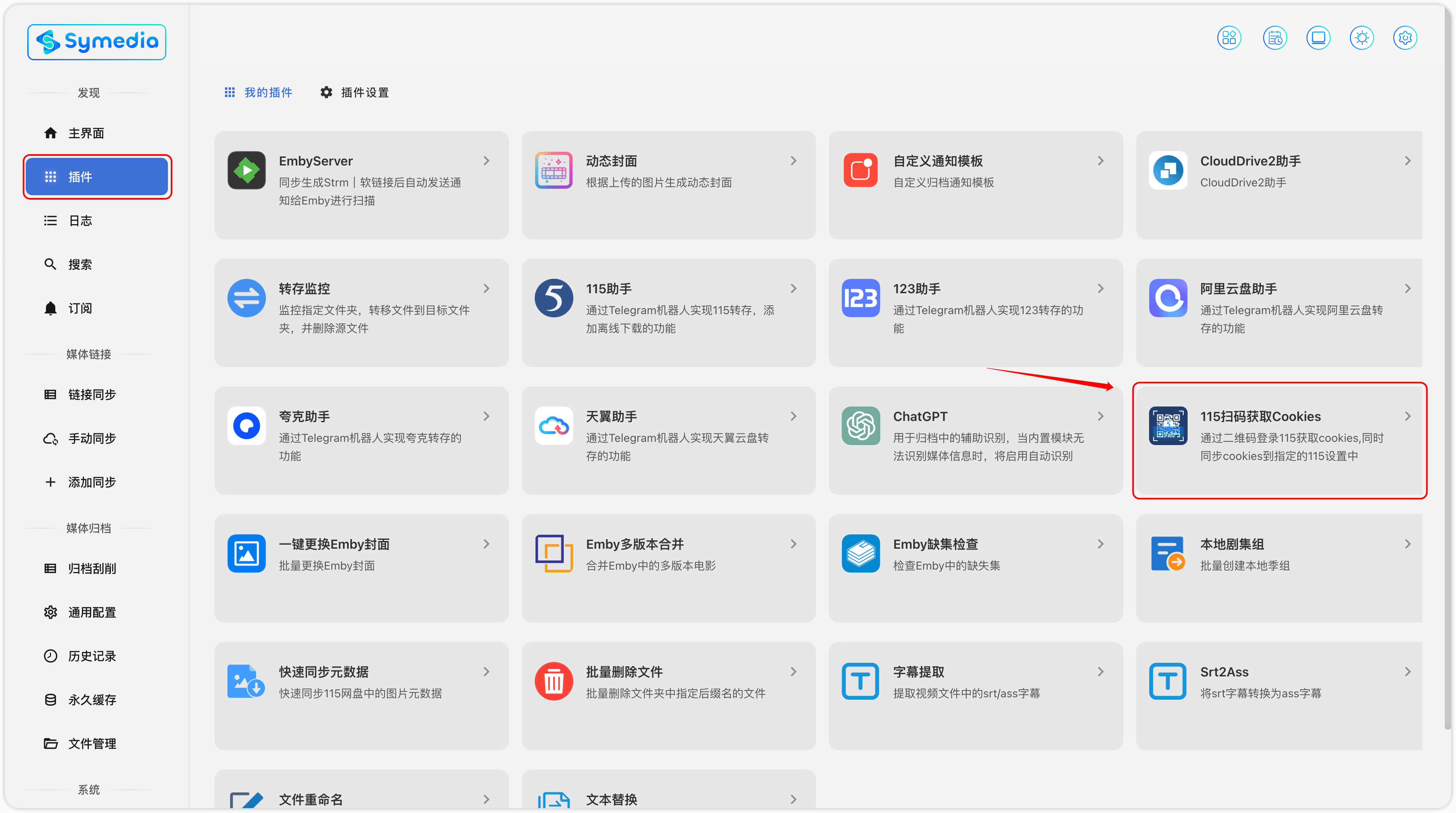Toggle the light/dark theme sun icon

point(1362,38)
